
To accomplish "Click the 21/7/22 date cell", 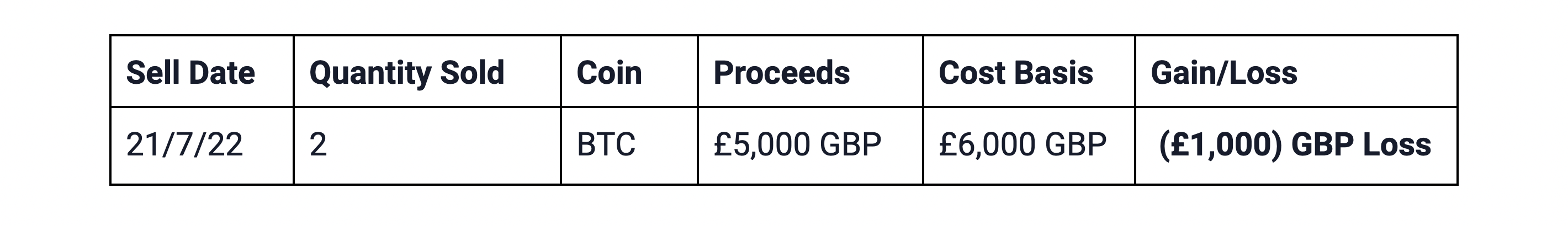I will click(x=184, y=144).
